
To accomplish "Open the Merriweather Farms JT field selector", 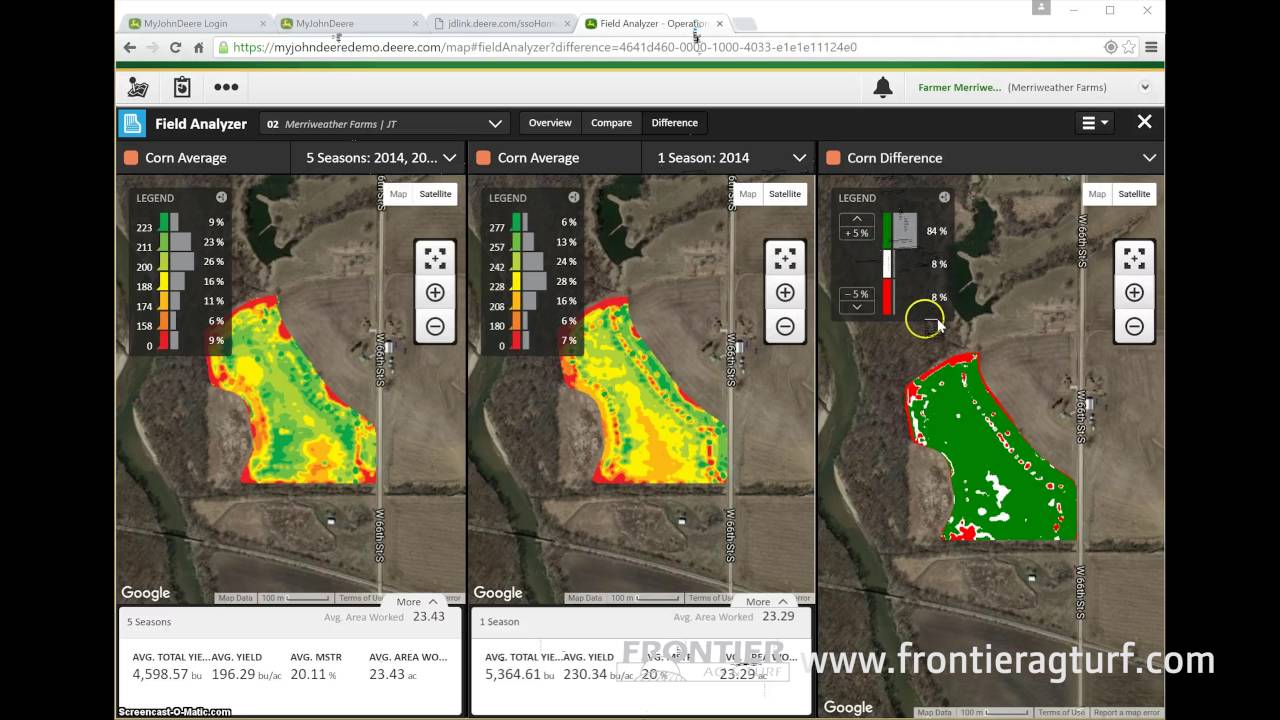I will [385, 124].
